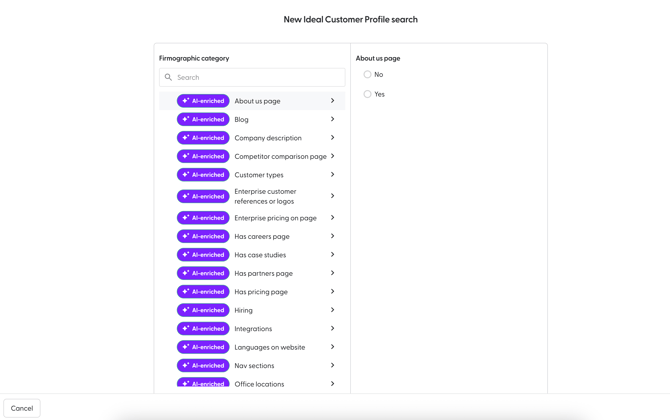This screenshot has height=420, width=670.
Task: Open the Has case studies item
Action: coord(260,255)
